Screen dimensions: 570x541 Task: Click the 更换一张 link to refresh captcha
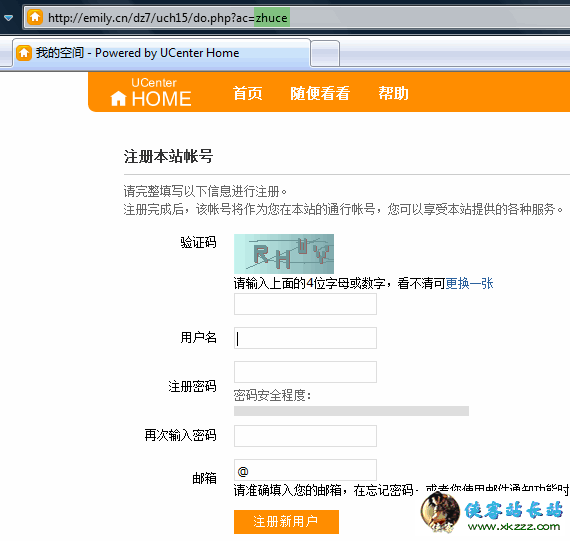tap(469, 283)
